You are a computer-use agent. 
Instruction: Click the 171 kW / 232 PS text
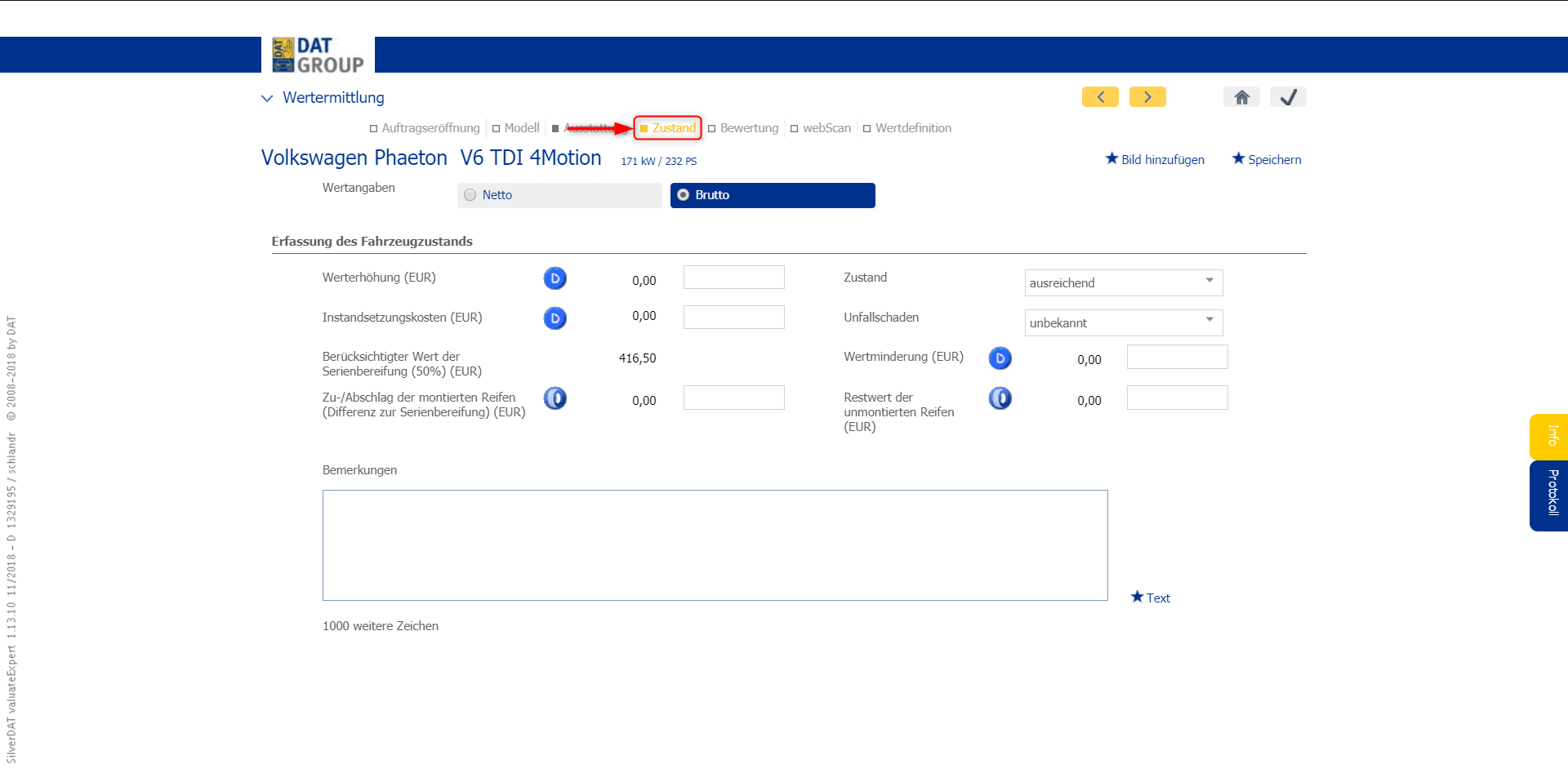pyautogui.click(x=659, y=162)
